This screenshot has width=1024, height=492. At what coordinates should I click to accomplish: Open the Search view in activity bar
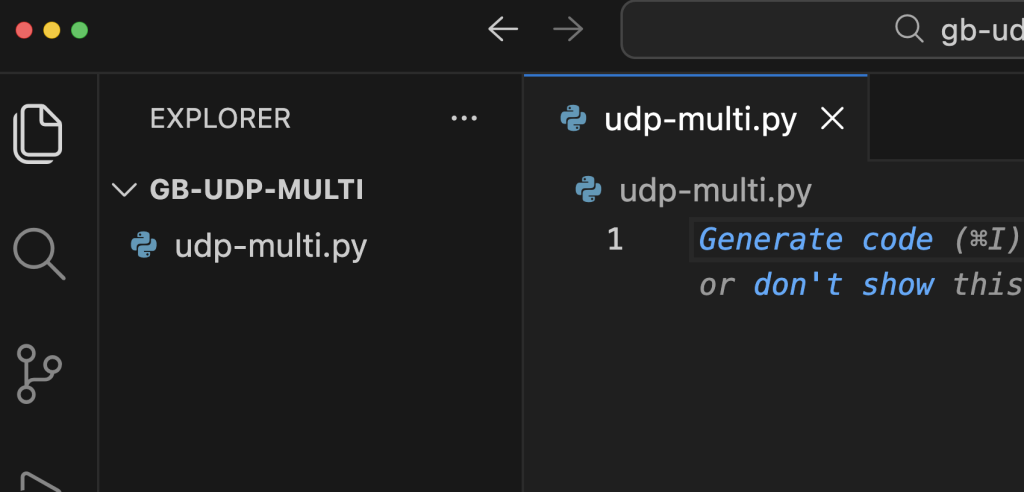39,253
